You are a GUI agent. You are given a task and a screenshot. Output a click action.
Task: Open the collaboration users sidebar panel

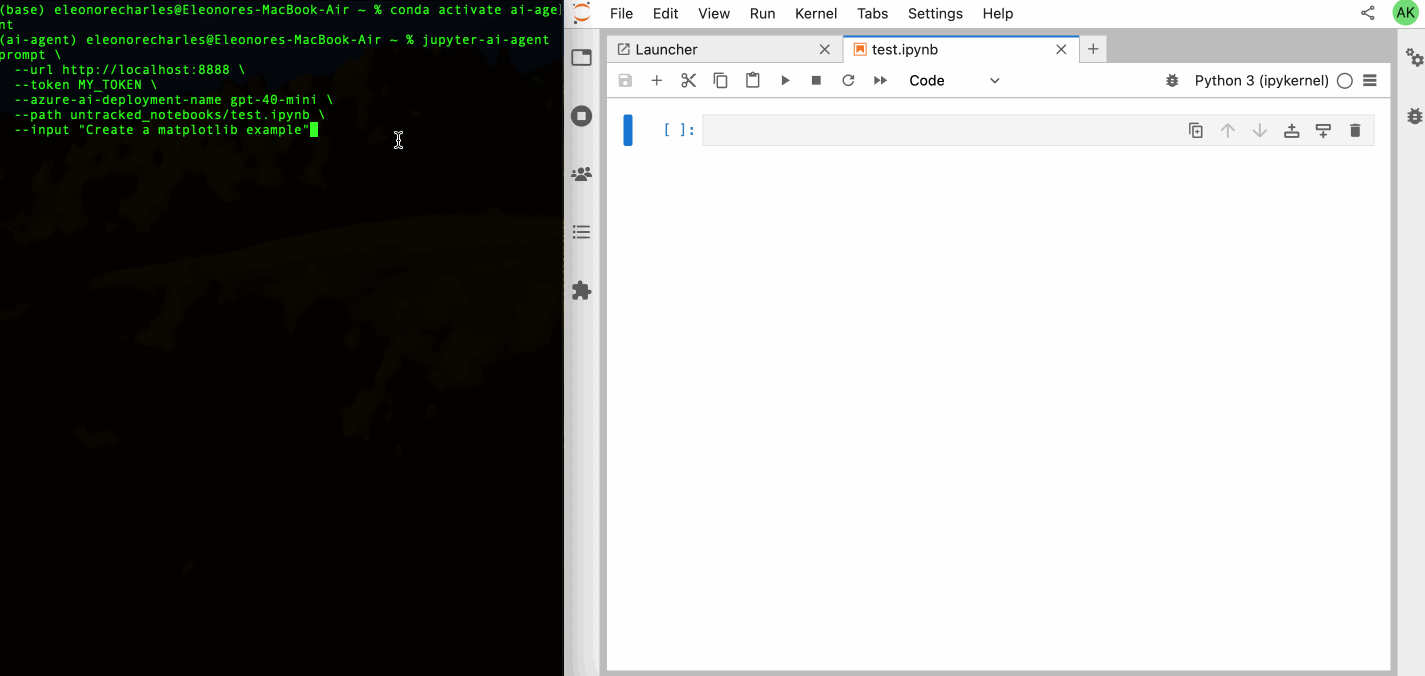click(x=581, y=174)
